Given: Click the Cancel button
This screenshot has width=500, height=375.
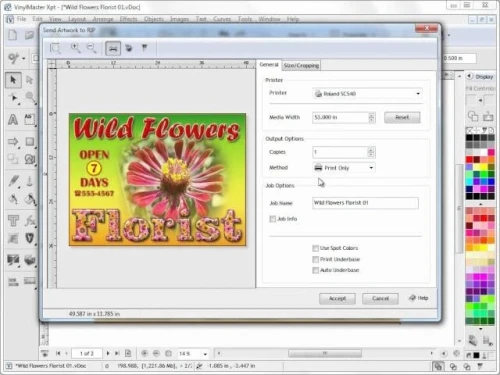Looking at the screenshot, I should (380, 298).
